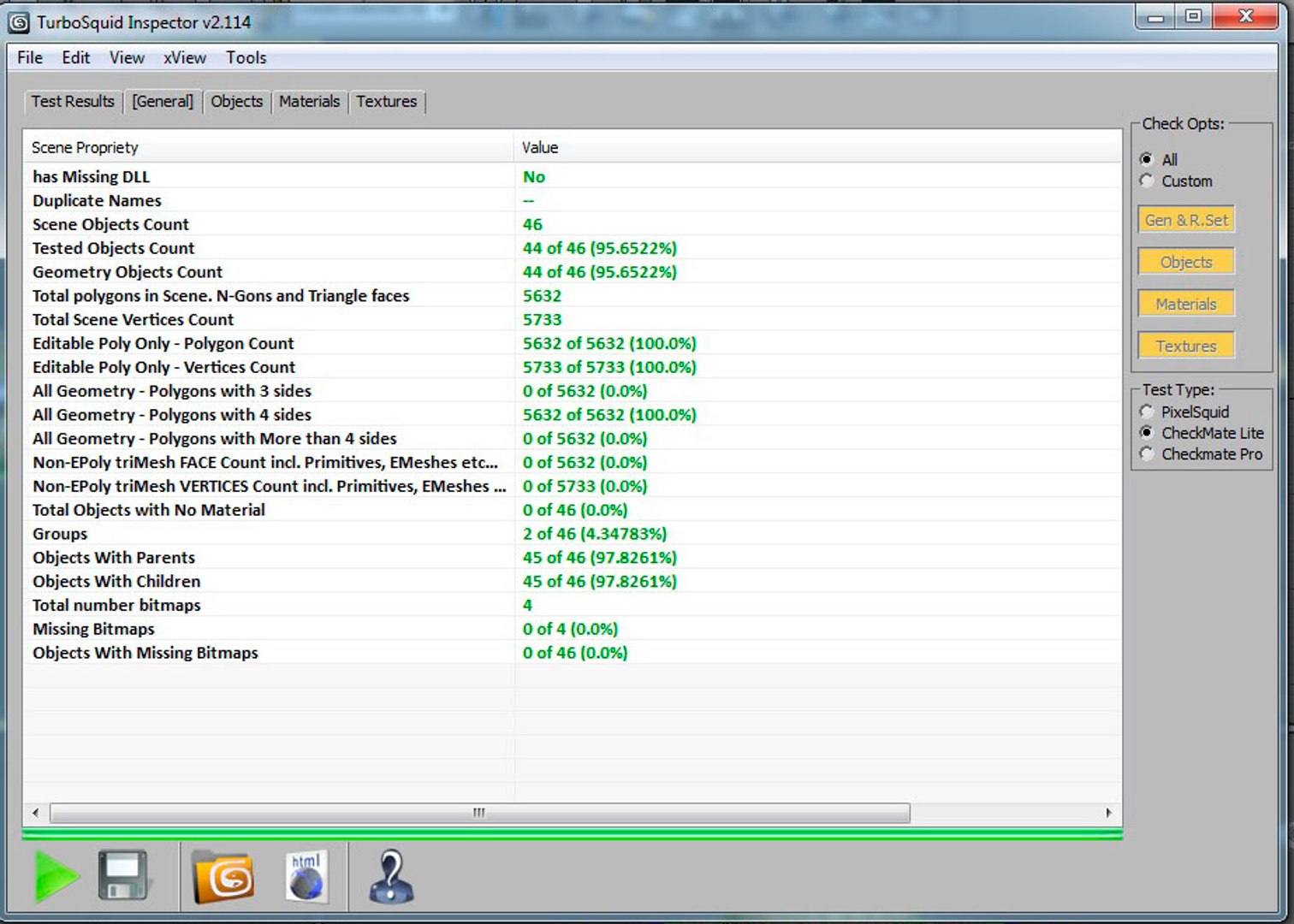
Task: Save results with the floppy disk icon
Action: [123, 875]
